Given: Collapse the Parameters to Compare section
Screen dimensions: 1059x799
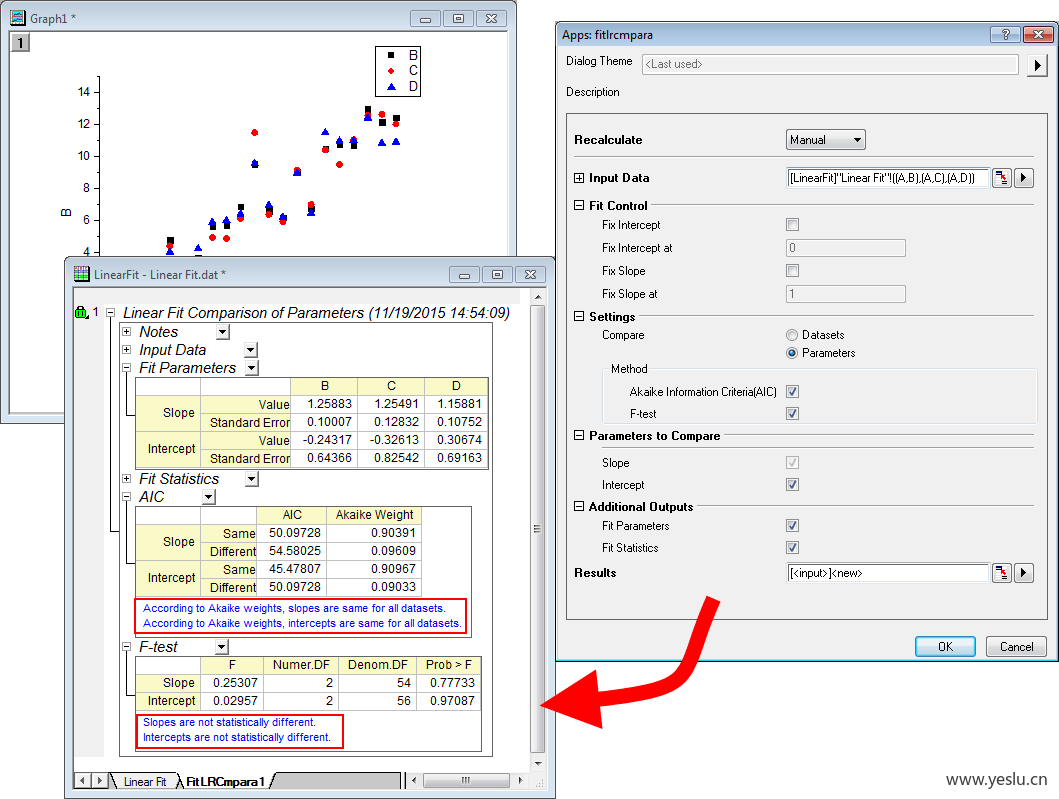Looking at the screenshot, I should coord(579,436).
